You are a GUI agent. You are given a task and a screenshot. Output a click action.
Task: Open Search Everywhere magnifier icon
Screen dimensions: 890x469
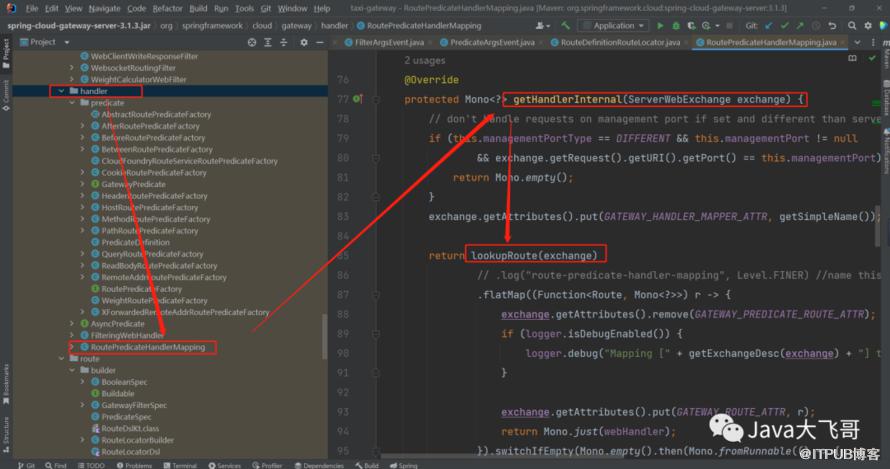point(850,25)
